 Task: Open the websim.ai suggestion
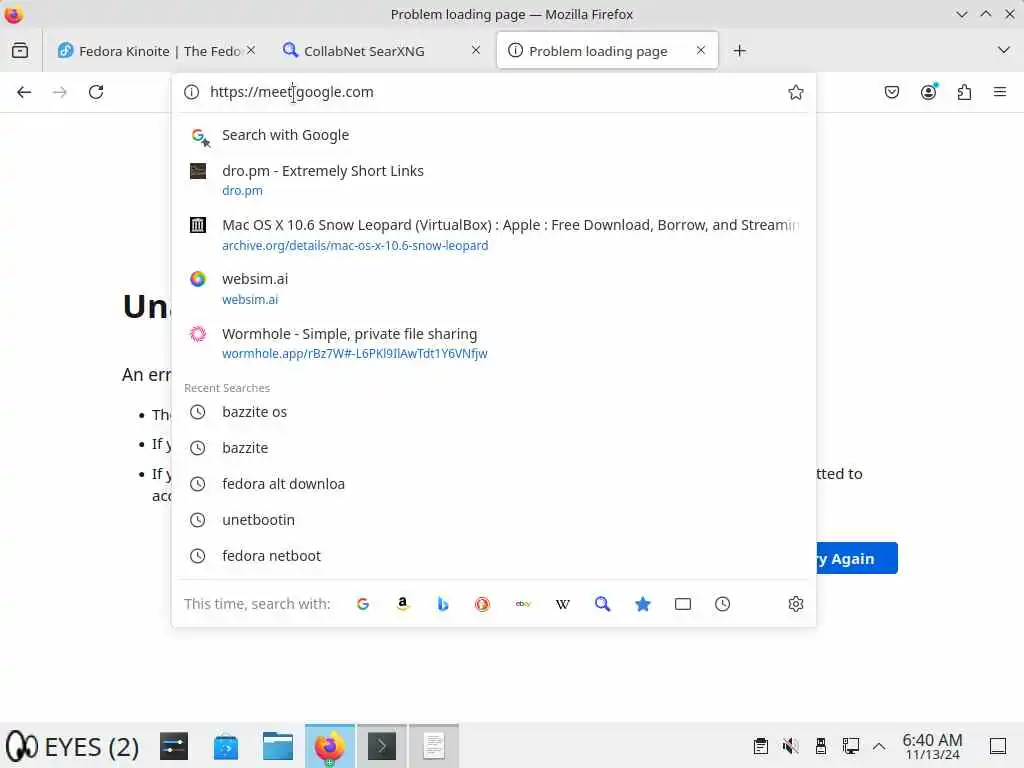pos(494,289)
